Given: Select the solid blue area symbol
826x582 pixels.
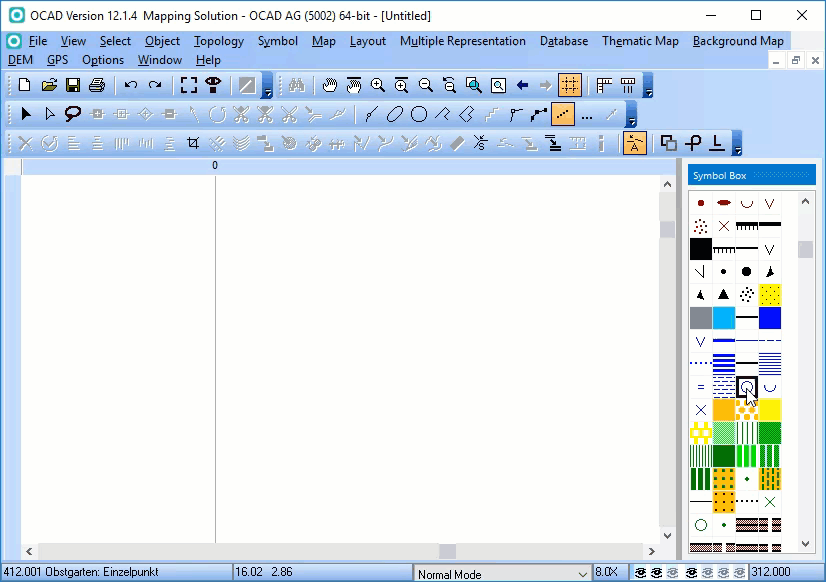Looking at the screenshot, I should [770, 318].
